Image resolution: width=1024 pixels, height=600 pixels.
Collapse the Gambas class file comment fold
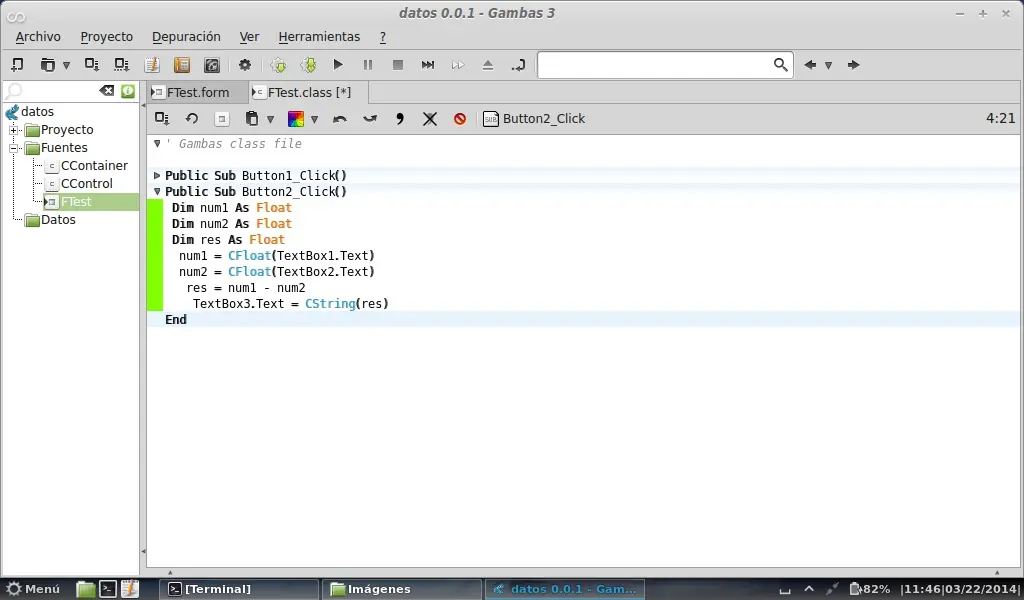coord(157,144)
